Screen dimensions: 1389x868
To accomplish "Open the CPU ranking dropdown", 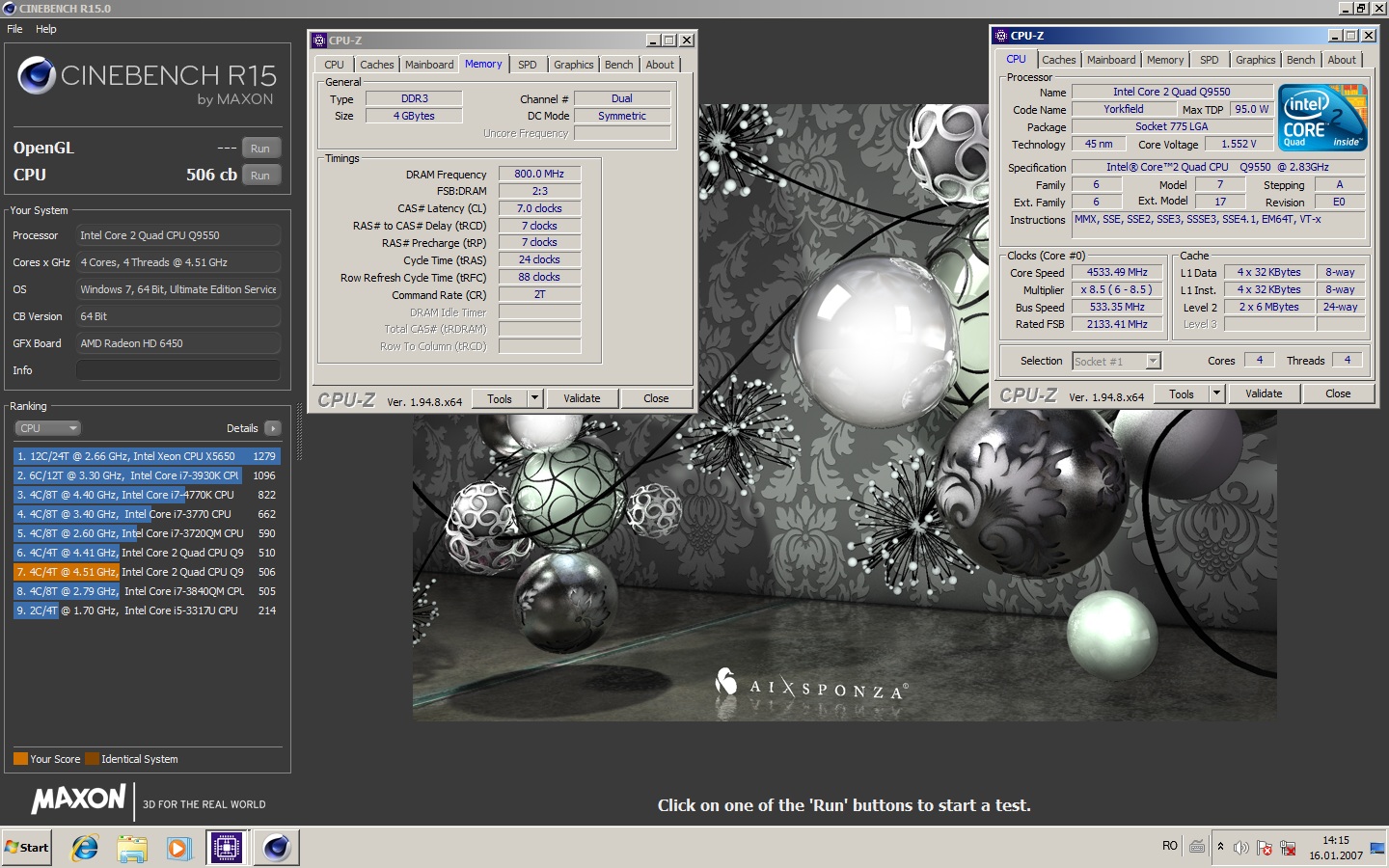I will tap(47, 428).
